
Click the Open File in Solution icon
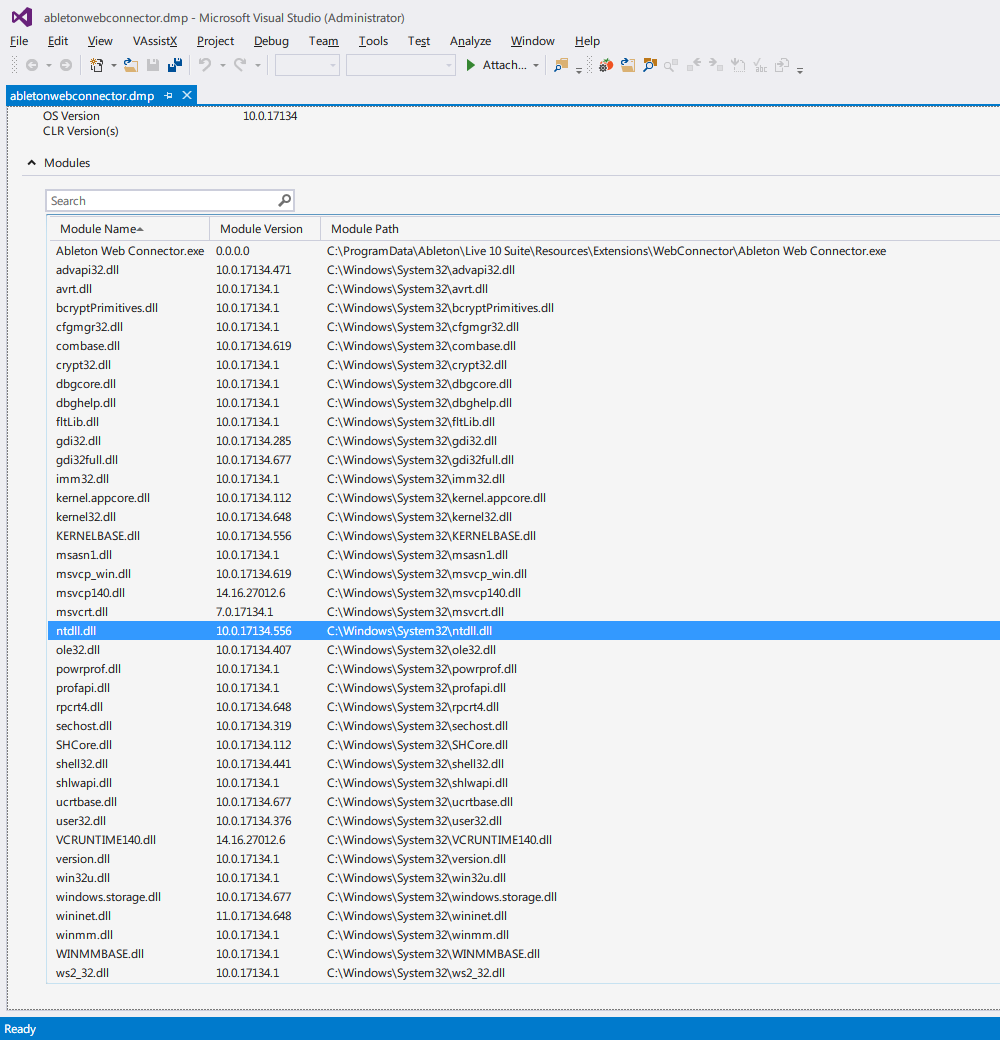click(x=627, y=65)
